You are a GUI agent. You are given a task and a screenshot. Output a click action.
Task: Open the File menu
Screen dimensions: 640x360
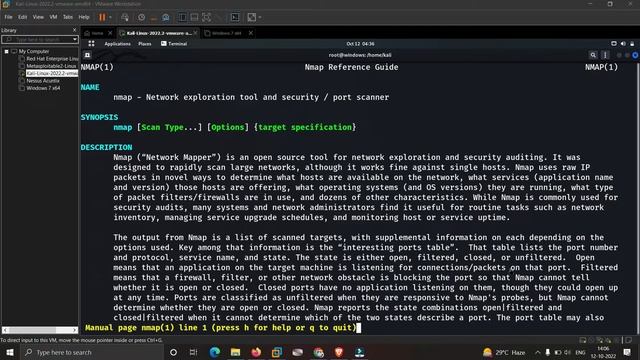pyautogui.click(x=8, y=17)
